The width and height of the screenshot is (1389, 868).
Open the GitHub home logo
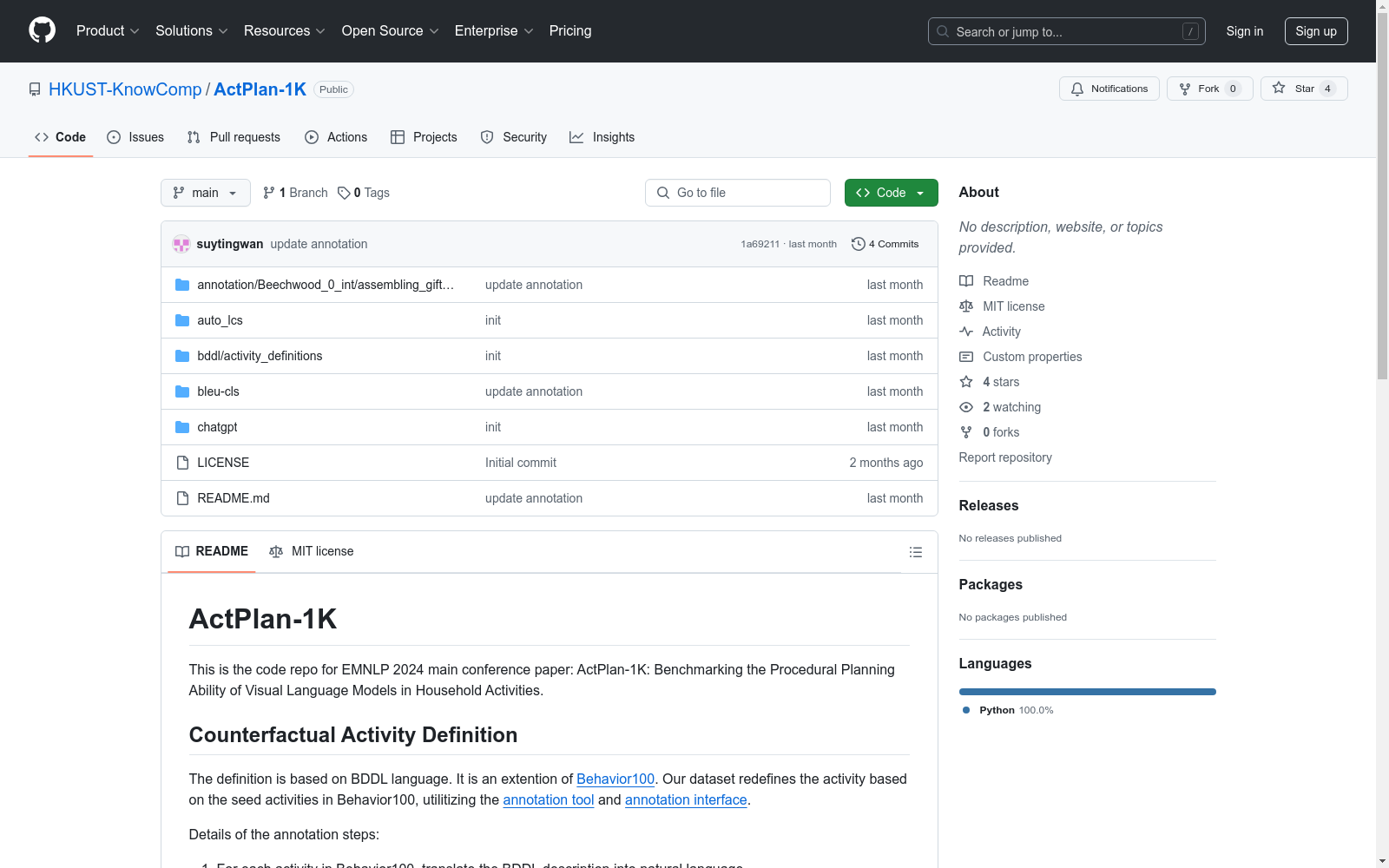[42, 30]
